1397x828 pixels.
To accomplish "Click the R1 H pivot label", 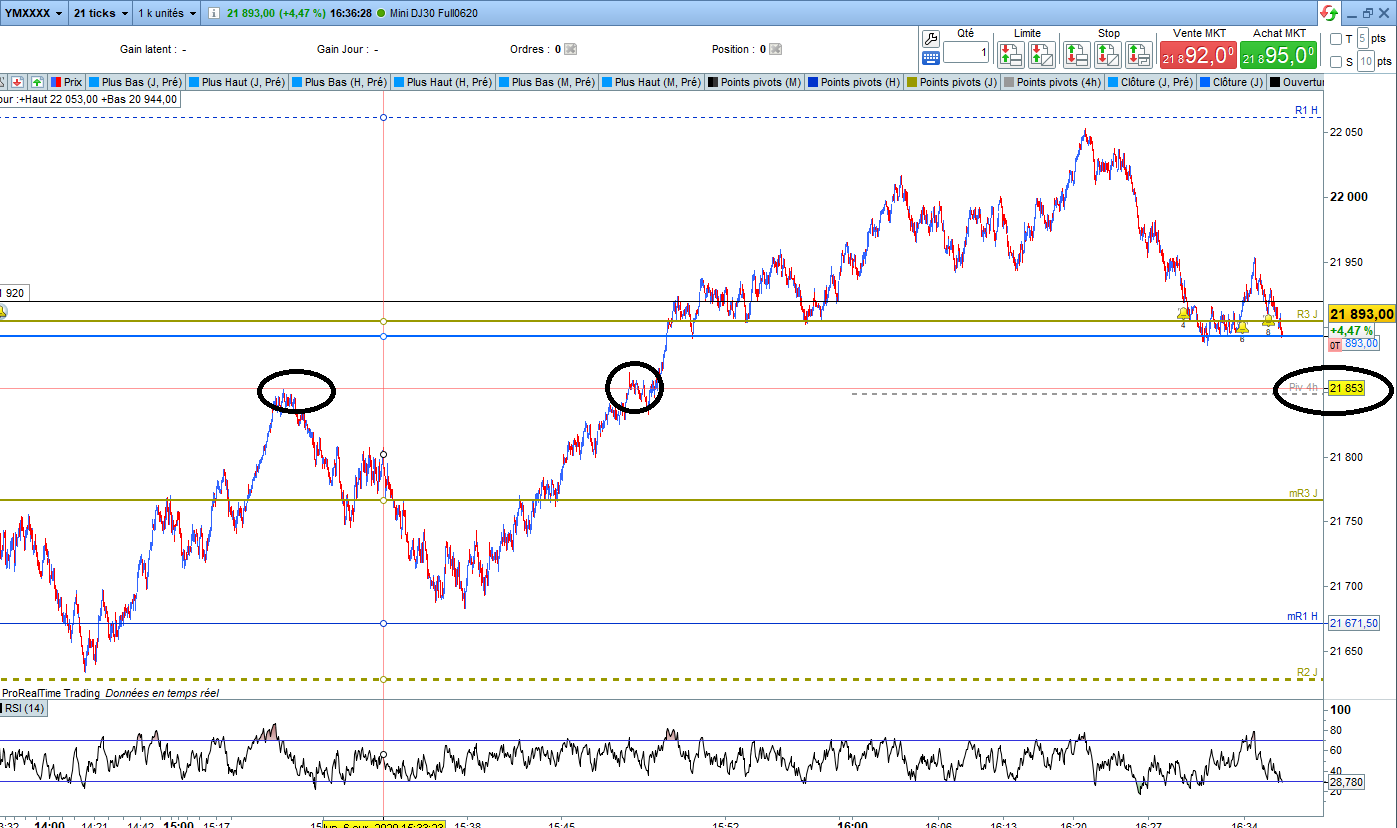I will point(1306,110).
